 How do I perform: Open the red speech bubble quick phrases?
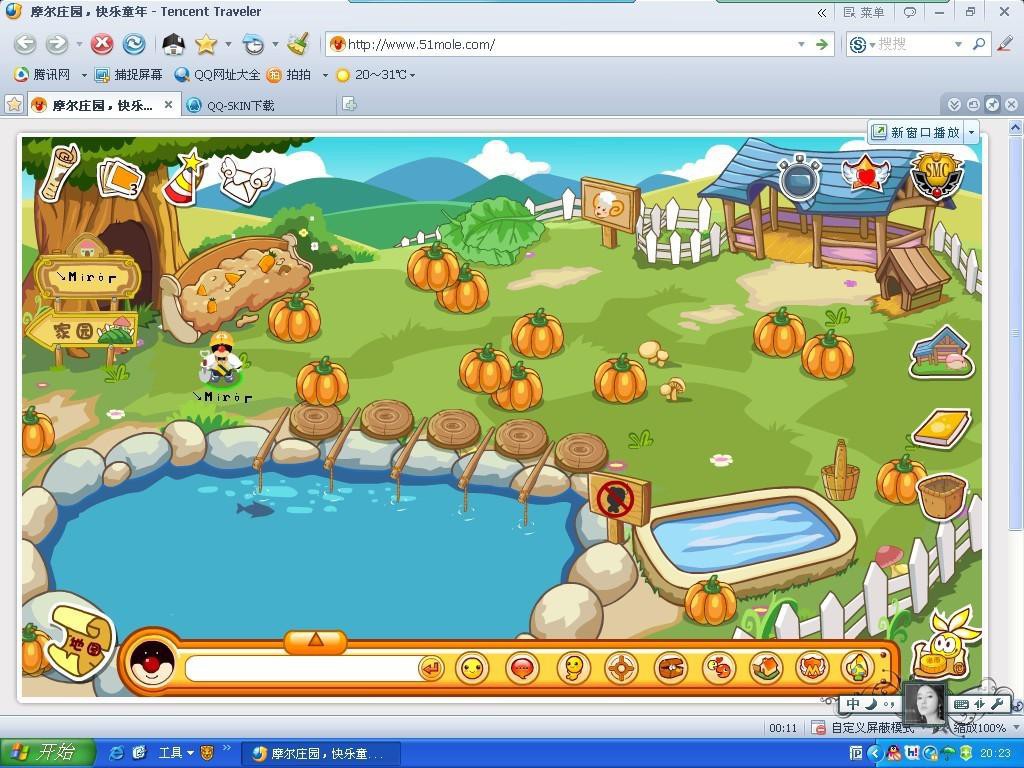522,667
